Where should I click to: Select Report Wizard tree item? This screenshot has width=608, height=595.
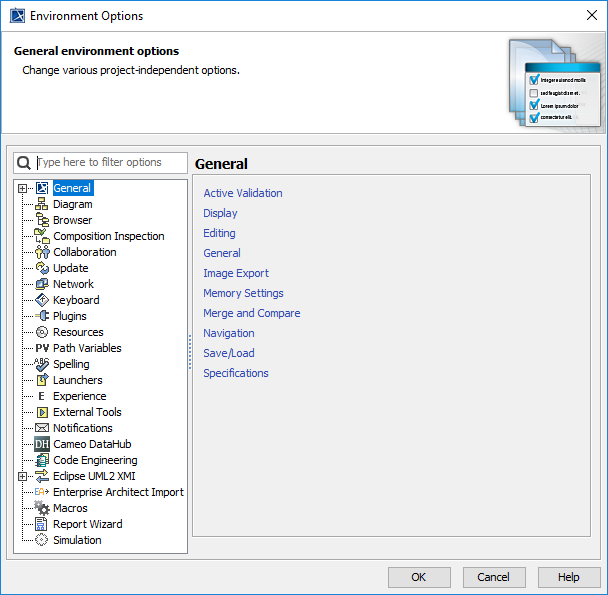click(x=88, y=524)
